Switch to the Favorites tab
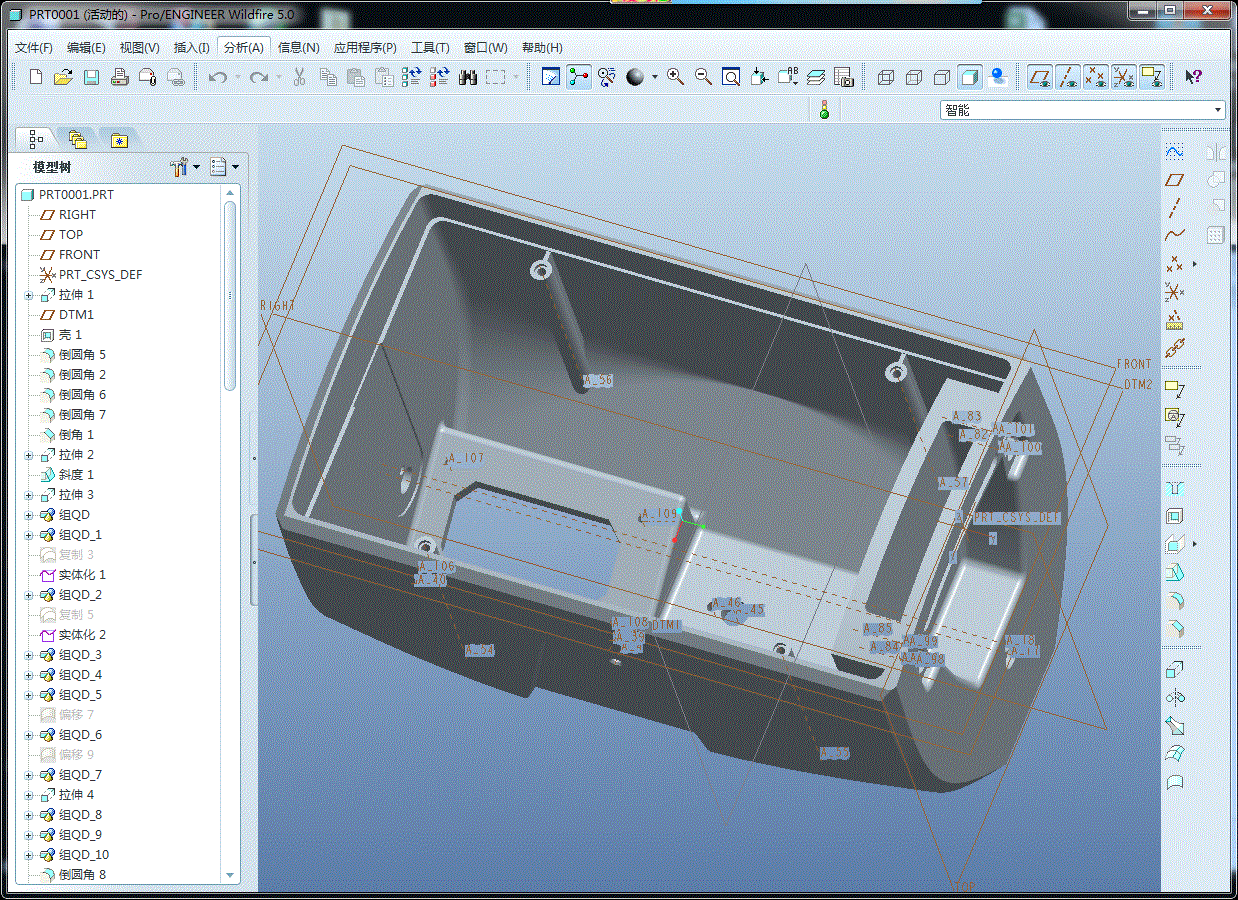This screenshot has width=1238, height=900. click(x=119, y=140)
